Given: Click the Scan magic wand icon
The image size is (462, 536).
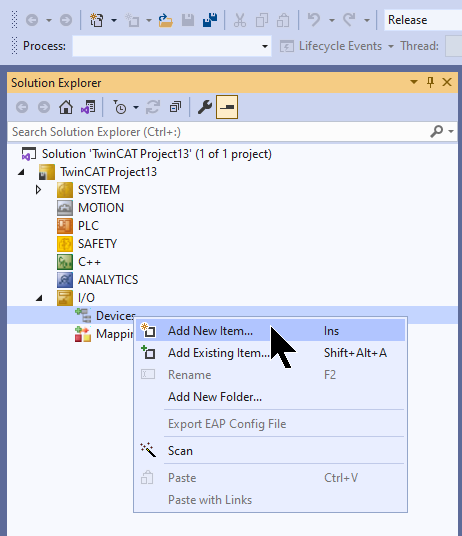Looking at the screenshot, I should 148,450.
